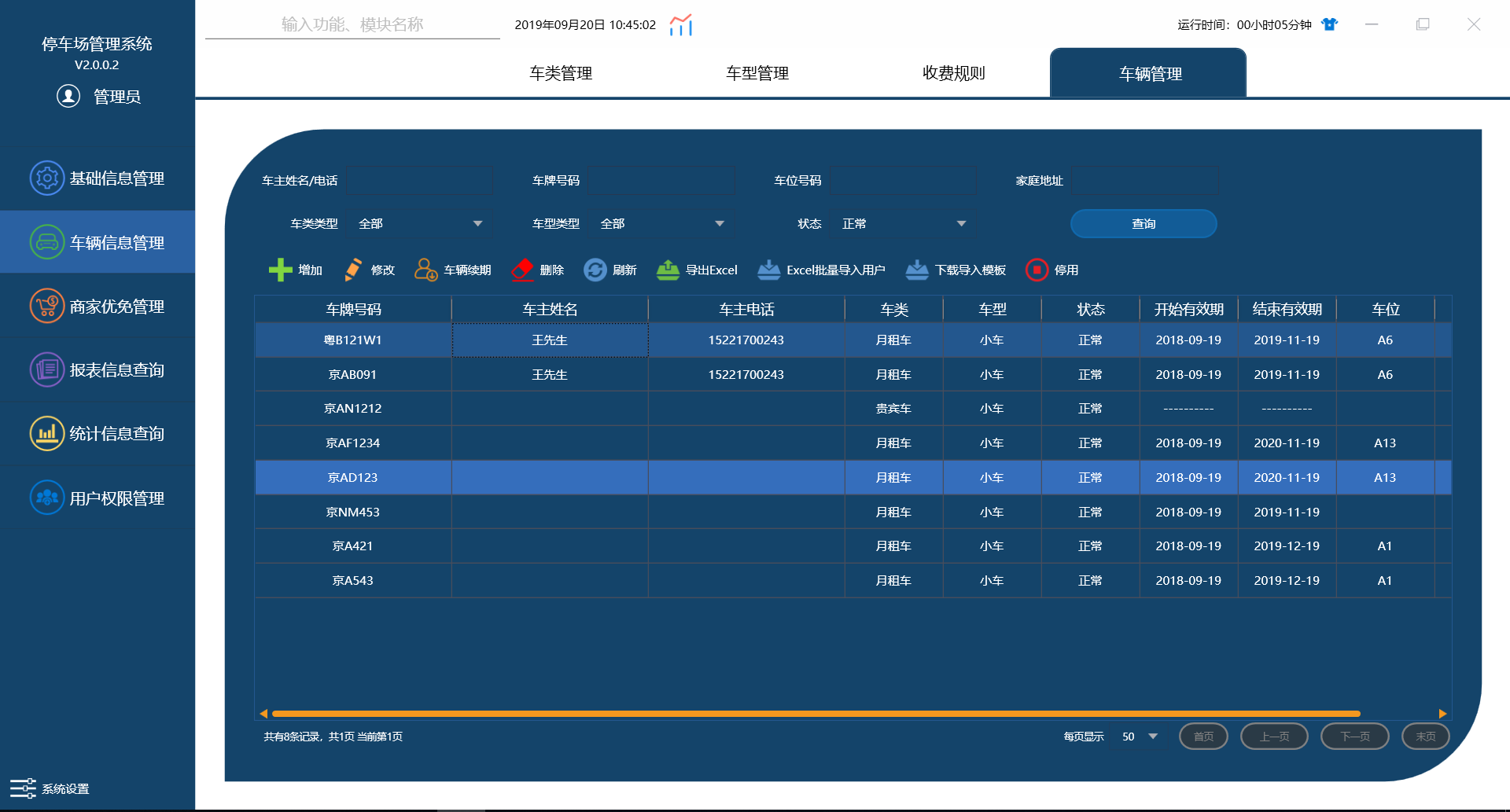This screenshot has width=1510, height=812.
Task: Maximize the window
Action: click(x=1423, y=24)
